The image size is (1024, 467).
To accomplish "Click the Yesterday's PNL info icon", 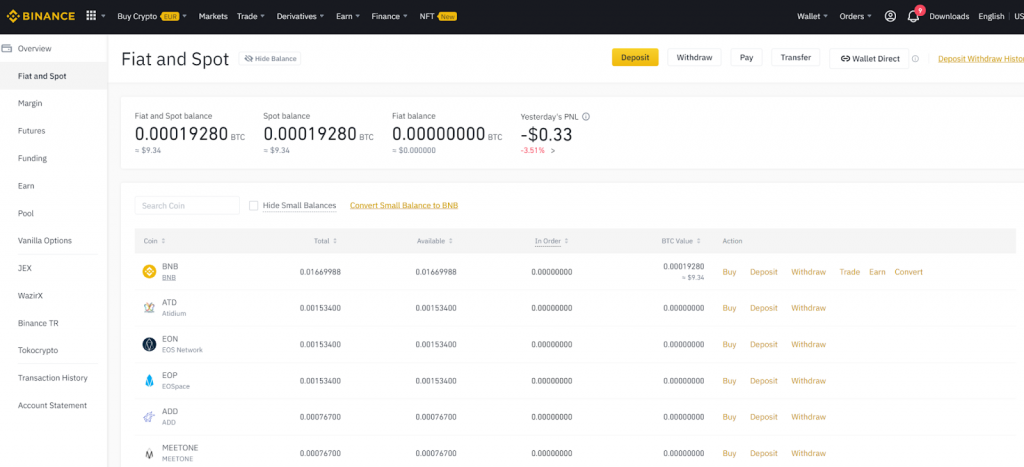I will click(x=586, y=117).
